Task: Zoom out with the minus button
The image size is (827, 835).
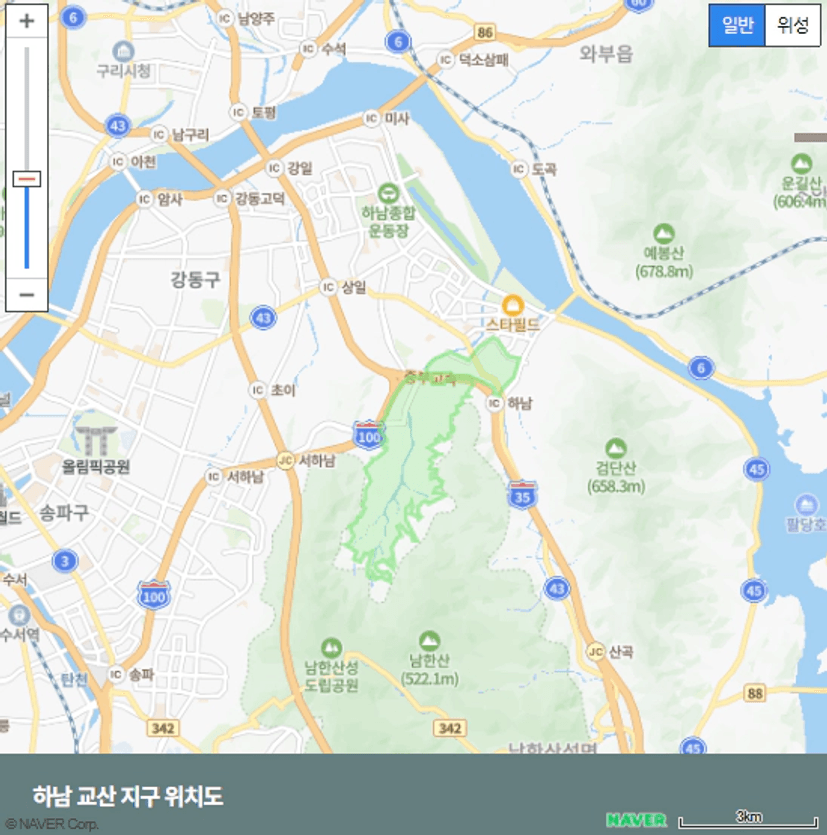Action: 27,294
